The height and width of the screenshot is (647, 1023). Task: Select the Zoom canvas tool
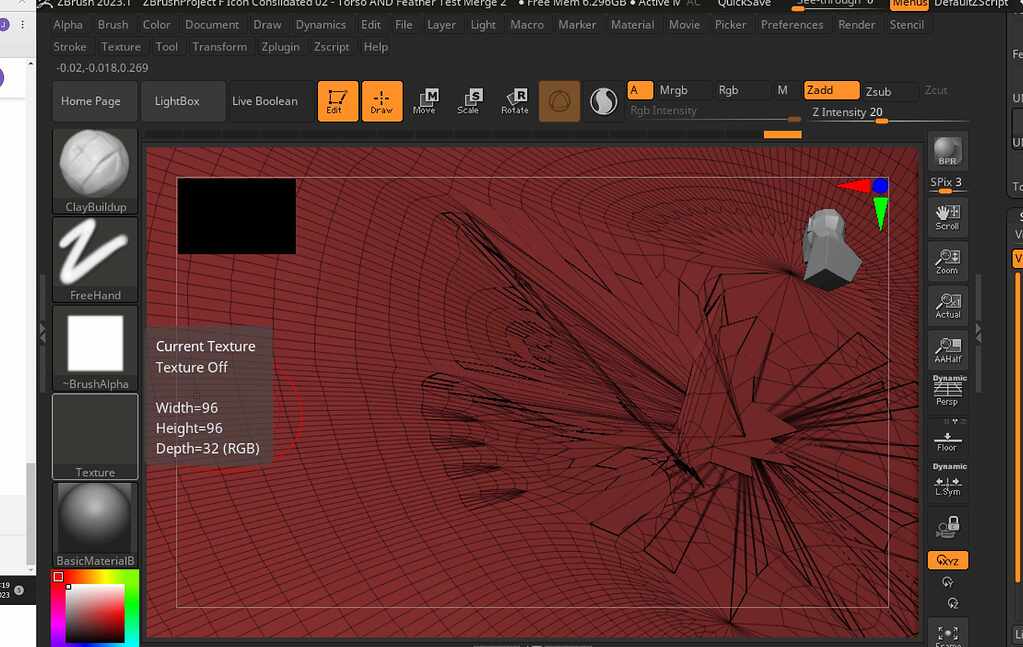click(x=946, y=260)
